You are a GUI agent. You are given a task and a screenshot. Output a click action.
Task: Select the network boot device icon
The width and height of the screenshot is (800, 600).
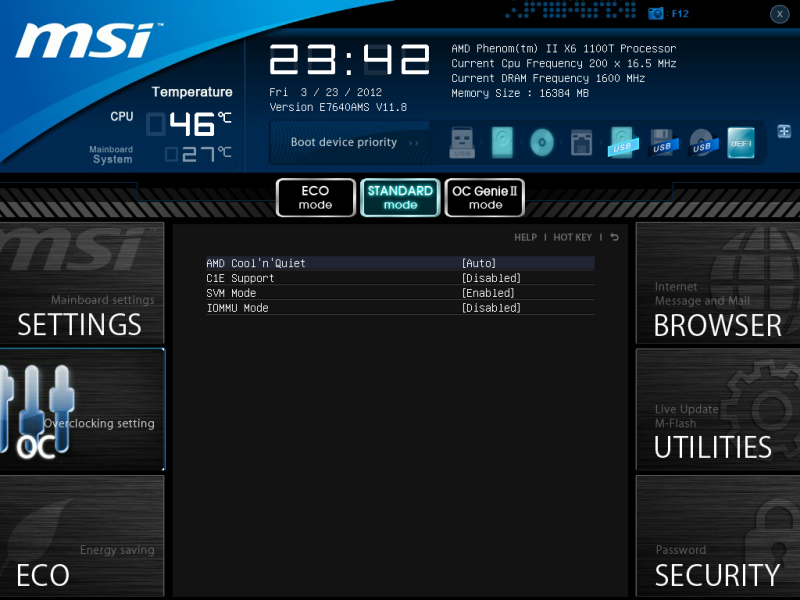pos(581,143)
